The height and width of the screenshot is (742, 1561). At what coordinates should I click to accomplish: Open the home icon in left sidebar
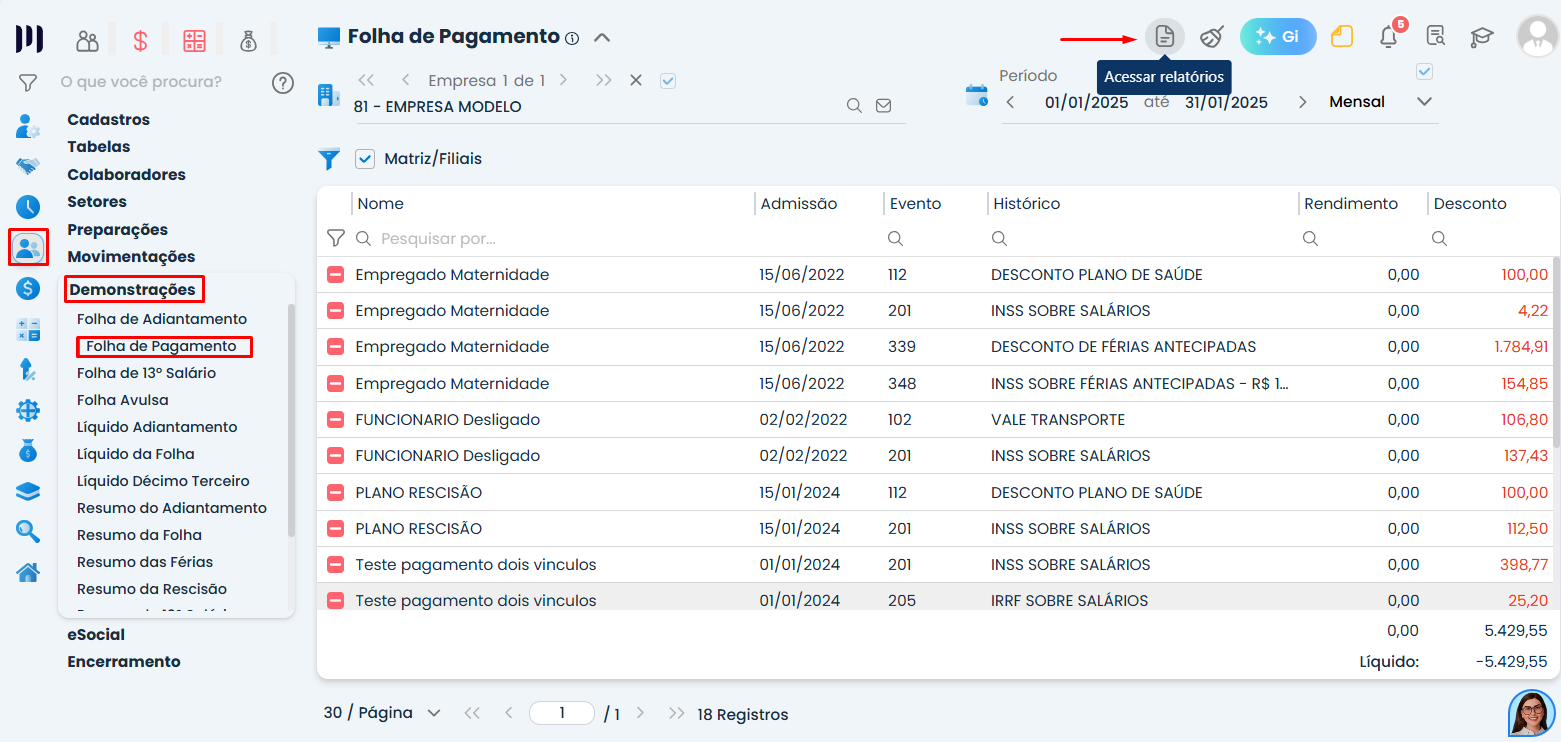point(28,572)
